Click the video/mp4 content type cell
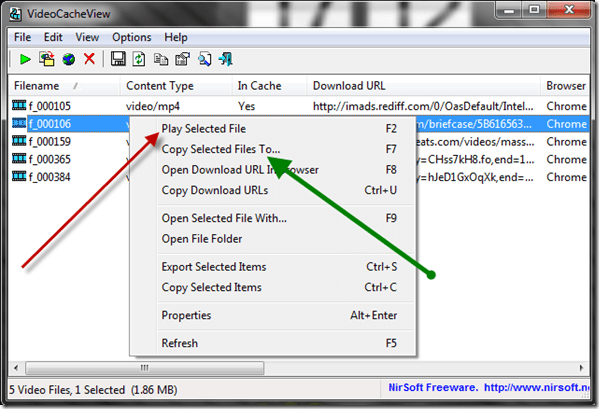This screenshot has height=409, width=599. tap(153, 106)
